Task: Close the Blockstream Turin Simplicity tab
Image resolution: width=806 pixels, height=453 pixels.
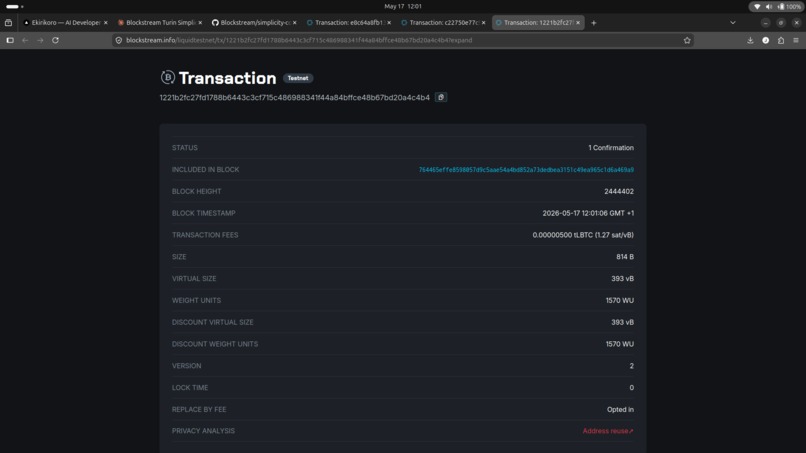Action: [200, 23]
